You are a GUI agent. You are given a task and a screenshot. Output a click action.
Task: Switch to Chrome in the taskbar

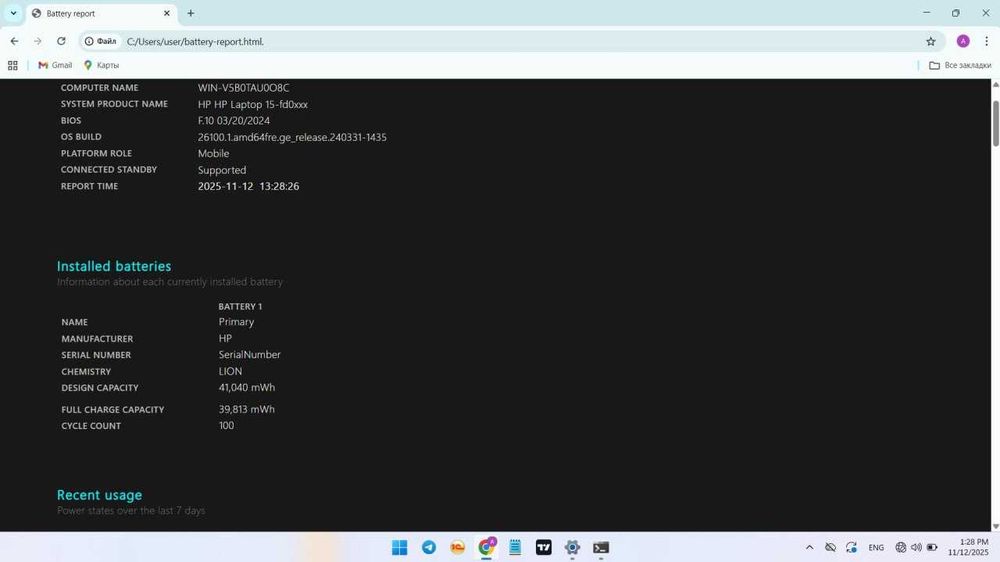487,547
